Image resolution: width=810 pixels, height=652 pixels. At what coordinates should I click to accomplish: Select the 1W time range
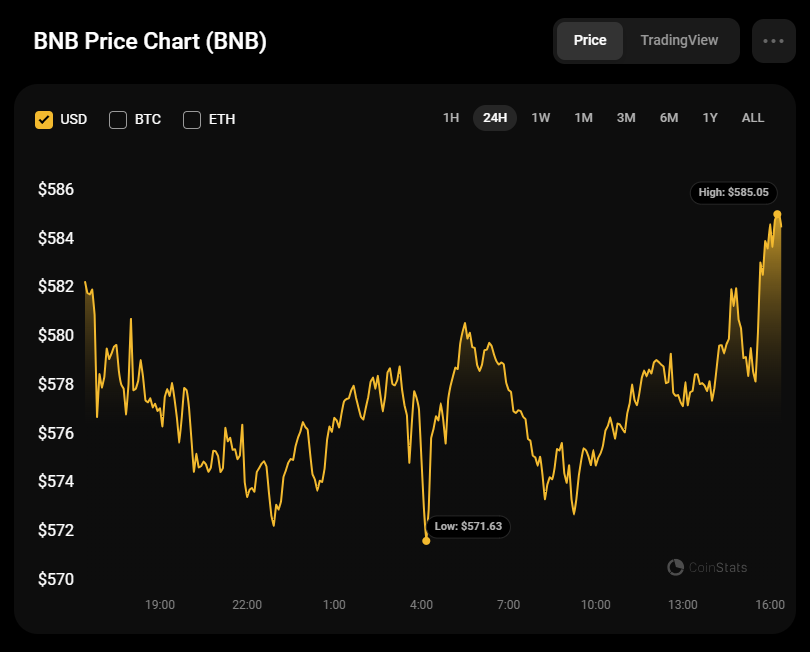[540, 118]
